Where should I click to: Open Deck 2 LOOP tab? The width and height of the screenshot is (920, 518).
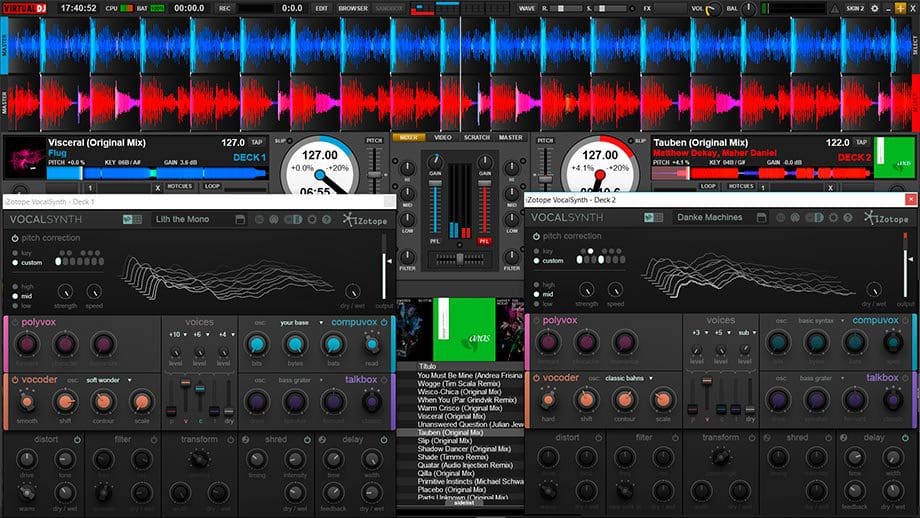point(708,186)
